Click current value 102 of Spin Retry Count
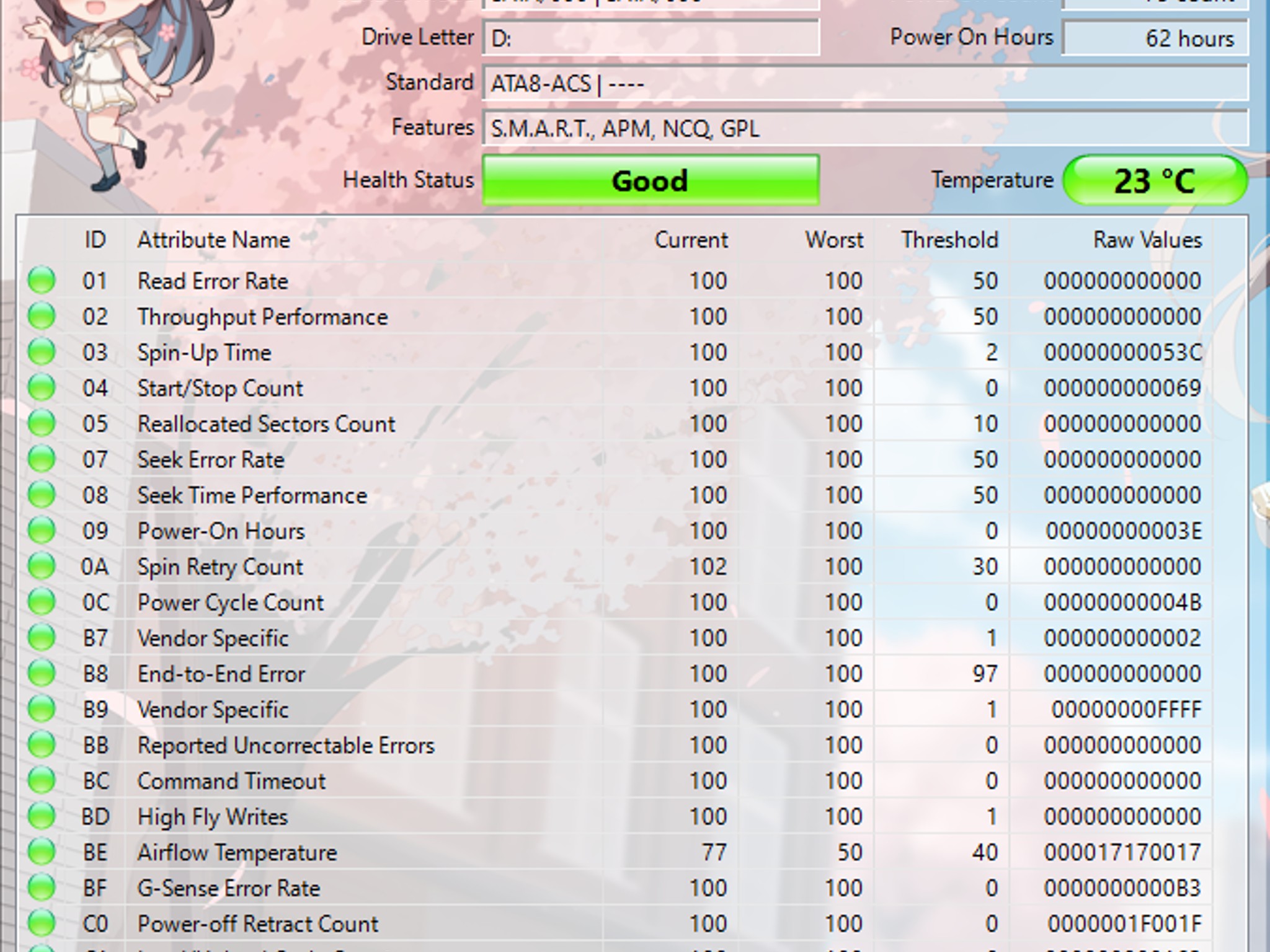1270x952 pixels. tap(708, 567)
